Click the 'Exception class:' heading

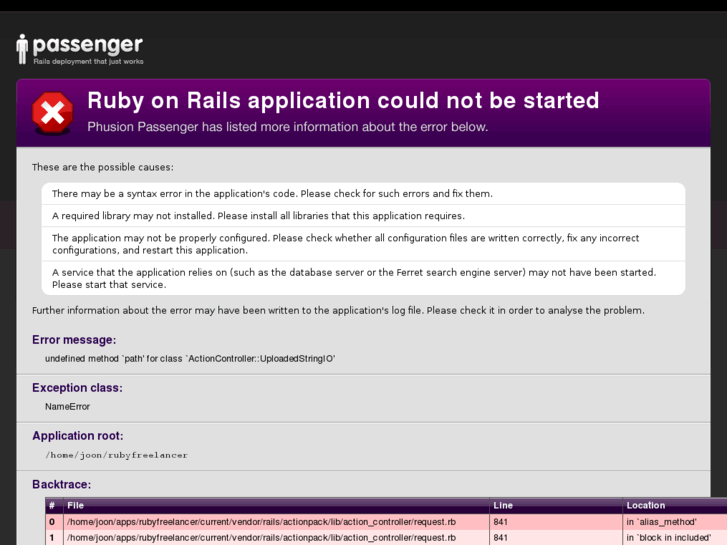tap(77, 388)
